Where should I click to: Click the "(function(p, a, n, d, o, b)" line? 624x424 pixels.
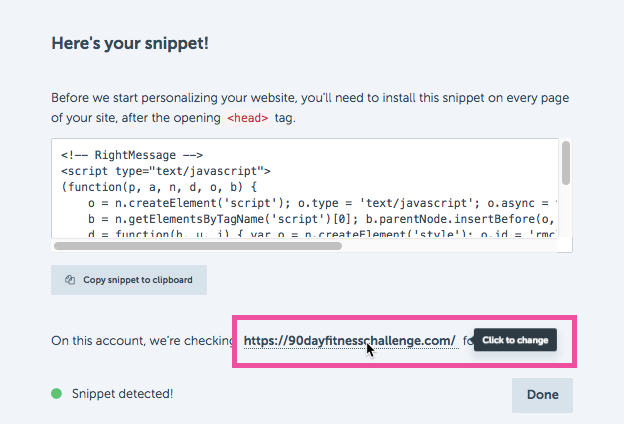pyautogui.click(x=159, y=187)
